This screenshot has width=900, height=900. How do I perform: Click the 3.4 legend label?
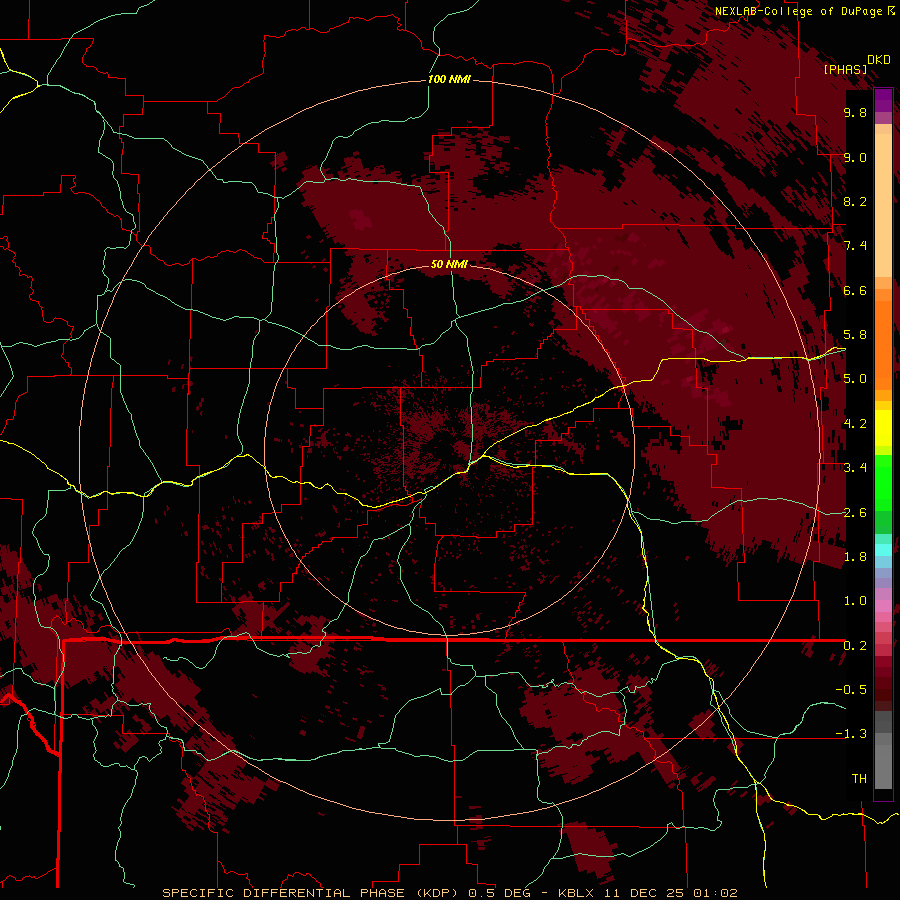(855, 468)
